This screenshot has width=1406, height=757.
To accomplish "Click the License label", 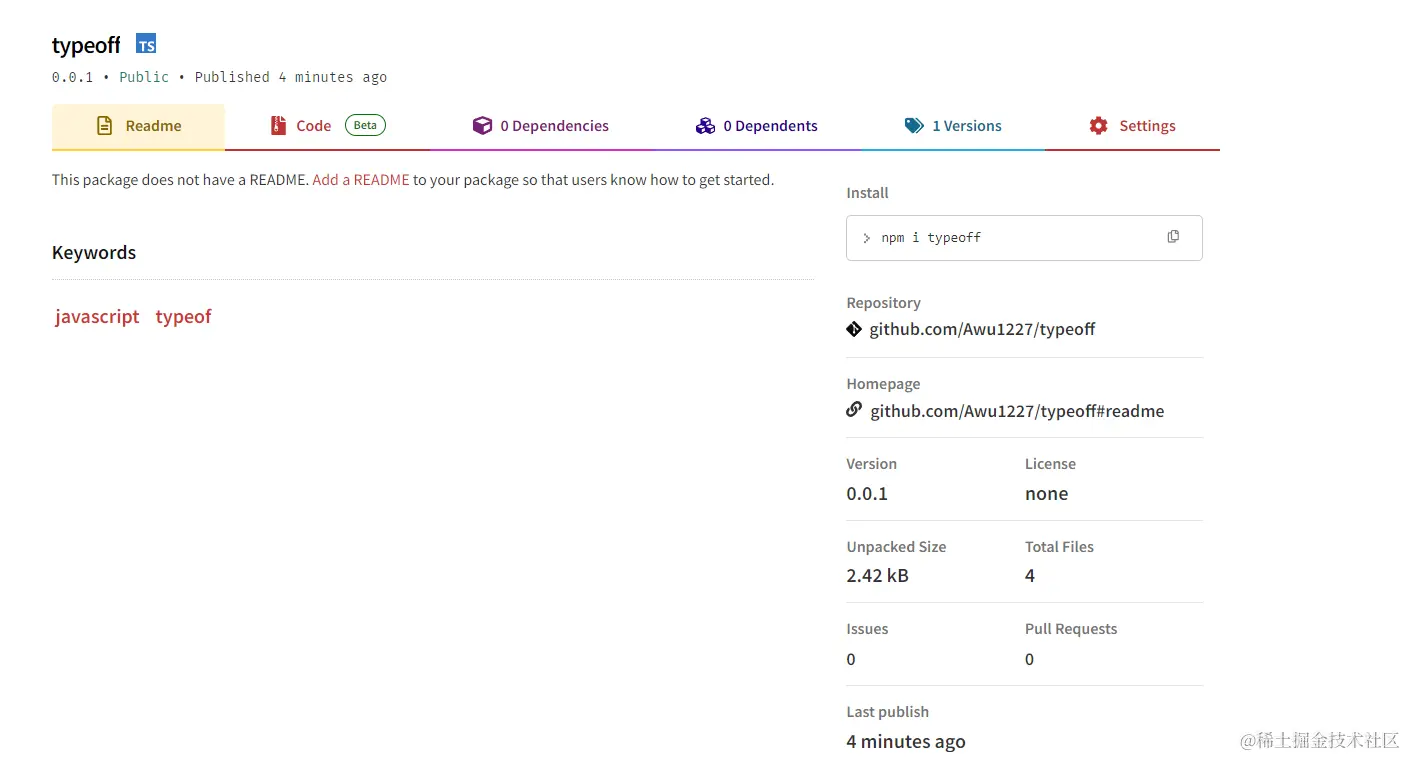I will [x=1050, y=464].
